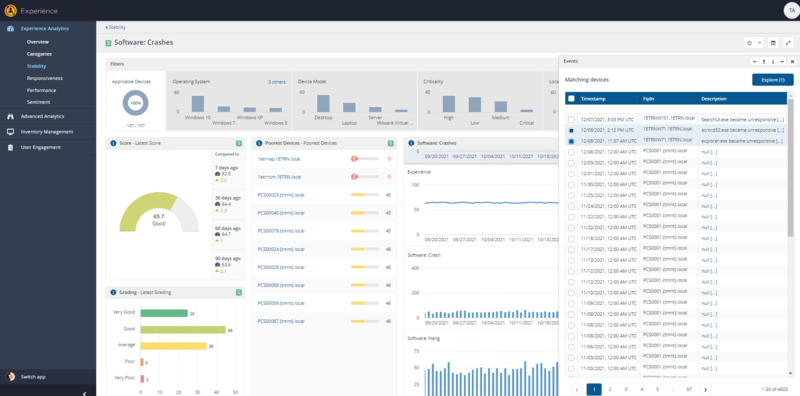Screen dimensions: 800x396
Task: Click green S badge on Poorest Devices tile
Action: point(390,143)
